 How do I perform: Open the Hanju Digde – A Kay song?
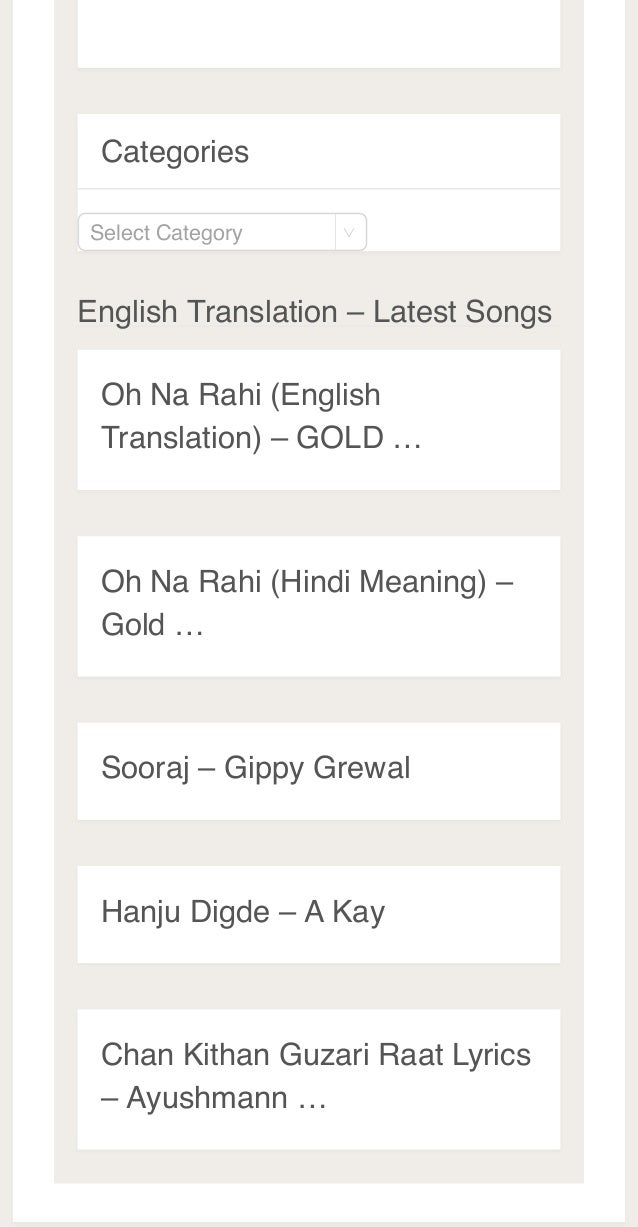(x=243, y=912)
